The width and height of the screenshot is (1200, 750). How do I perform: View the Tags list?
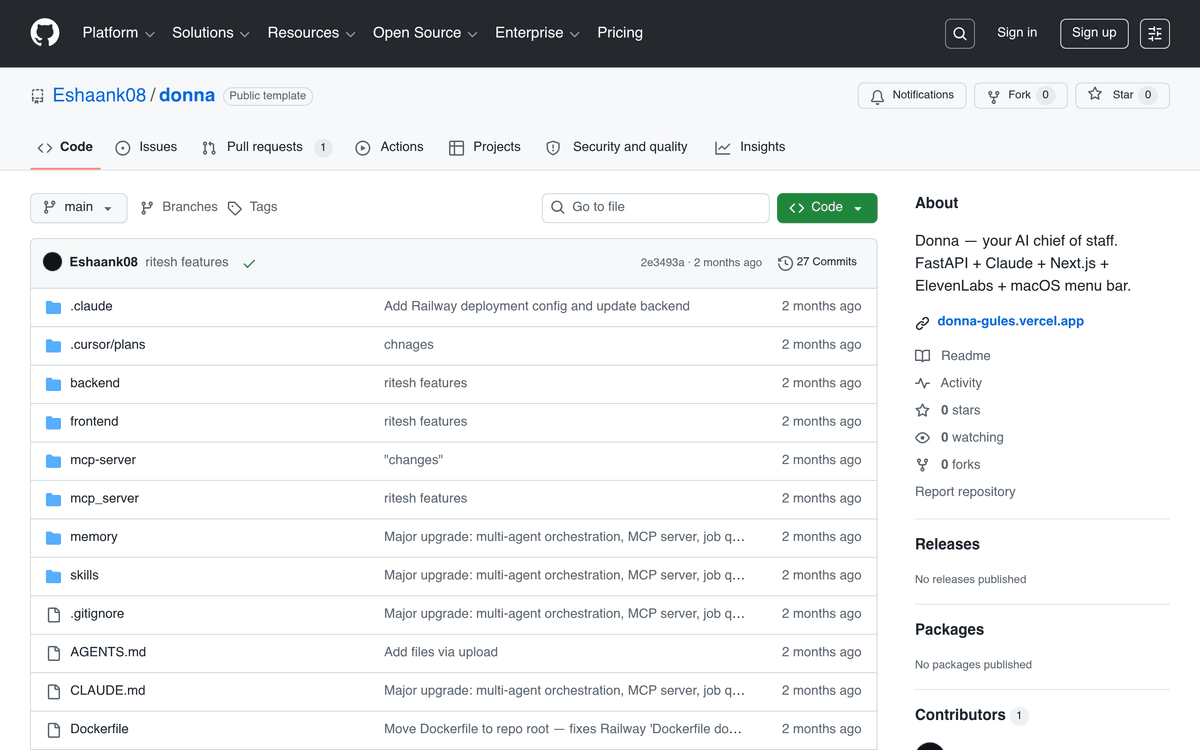(252, 207)
